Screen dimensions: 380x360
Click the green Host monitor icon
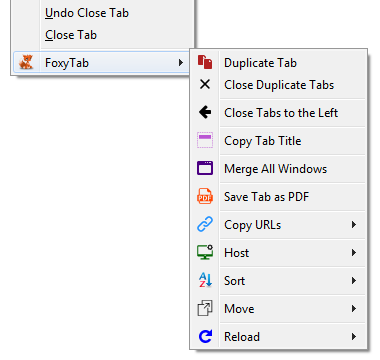click(205, 252)
